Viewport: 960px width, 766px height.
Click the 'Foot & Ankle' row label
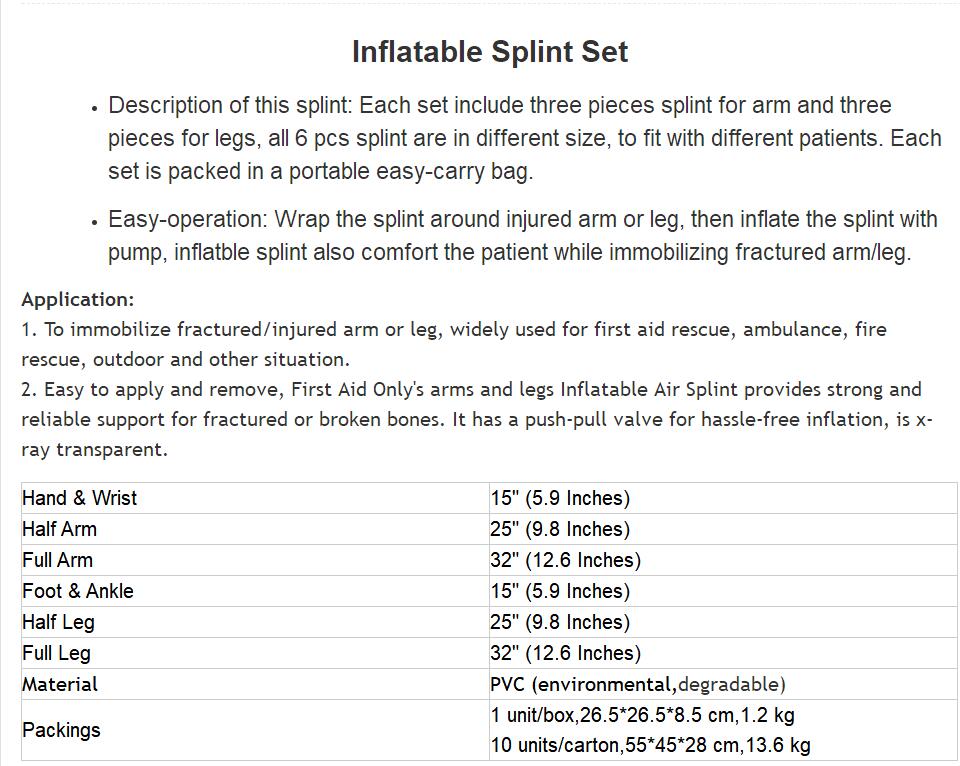(x=78, y=591)
